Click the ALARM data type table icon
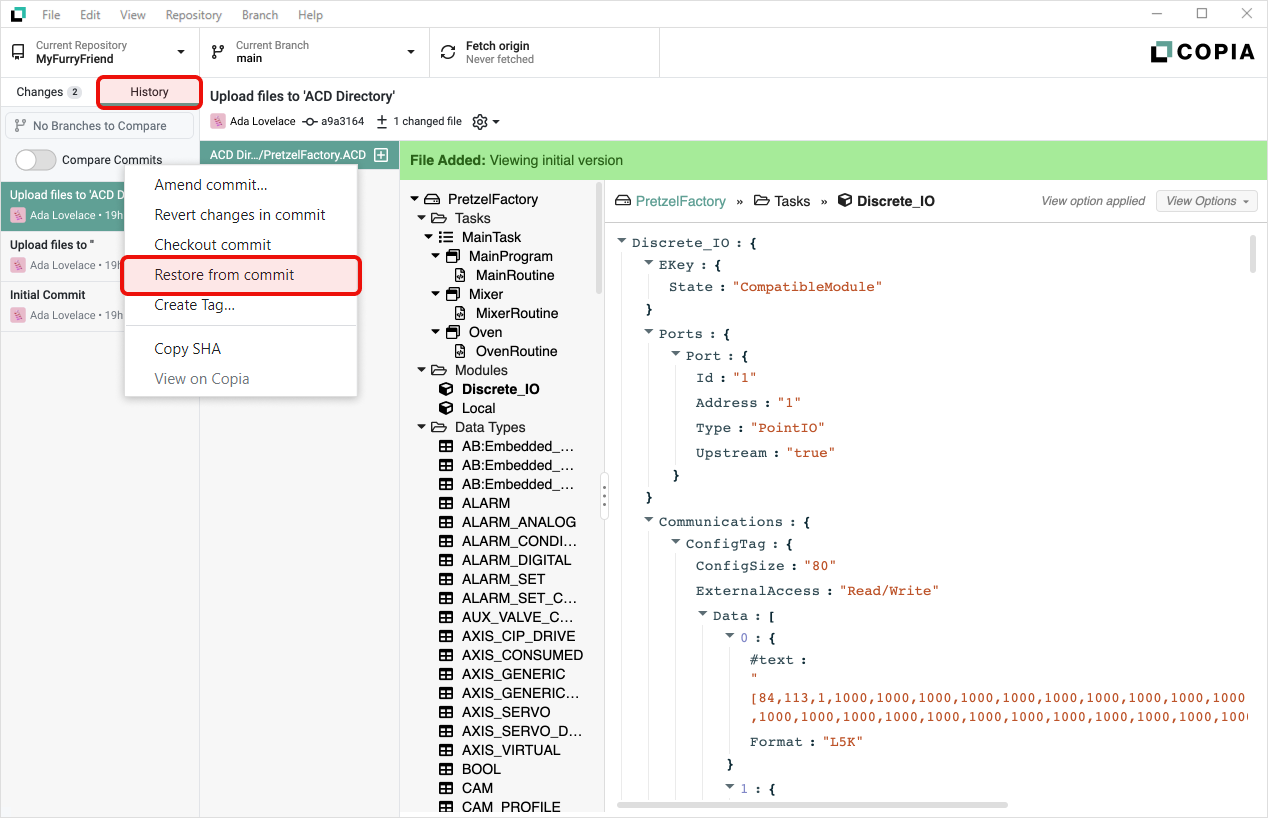Screen dimensions: 1268x818 (446, 503)
